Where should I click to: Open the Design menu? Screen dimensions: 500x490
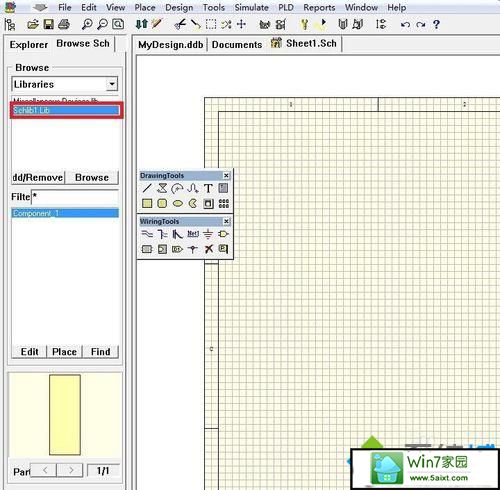point(179,7)
